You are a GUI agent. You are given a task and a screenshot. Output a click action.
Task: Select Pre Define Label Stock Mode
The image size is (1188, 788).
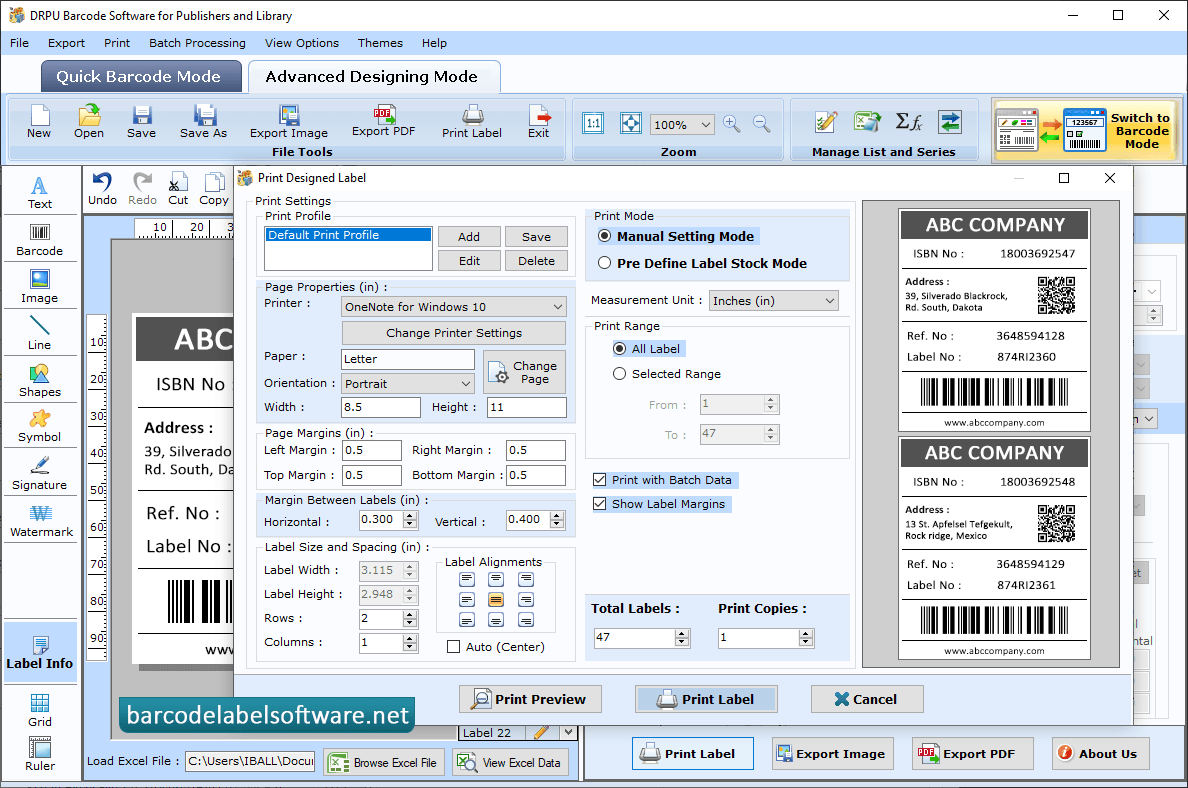604,263
